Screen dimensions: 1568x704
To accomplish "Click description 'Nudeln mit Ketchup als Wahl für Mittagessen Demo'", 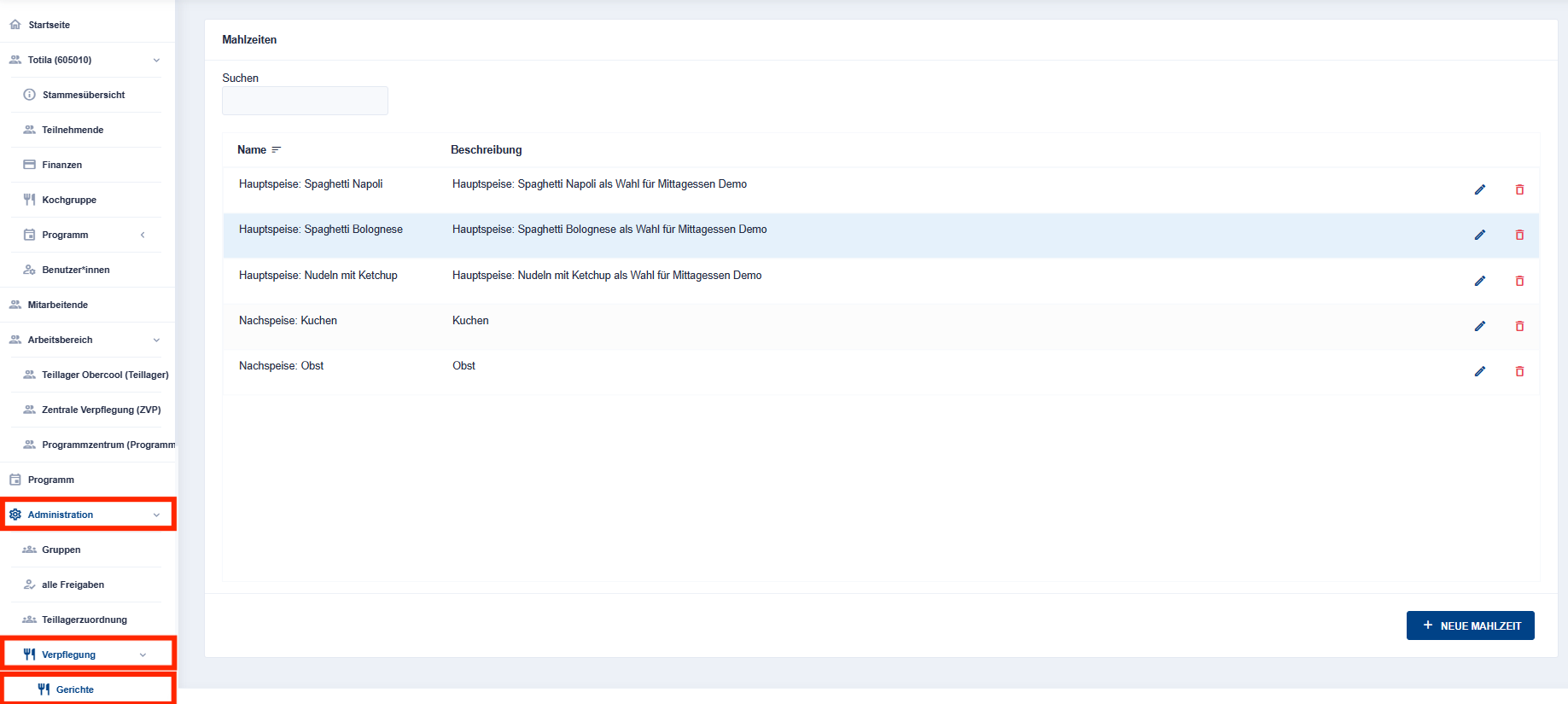I will (607, 275).
